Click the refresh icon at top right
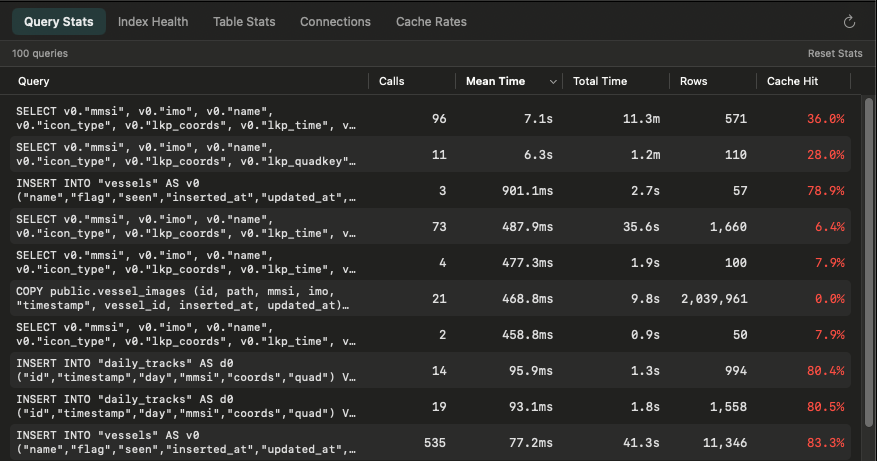The width and height of the screenshot is (877, 461). pos(849,22)
